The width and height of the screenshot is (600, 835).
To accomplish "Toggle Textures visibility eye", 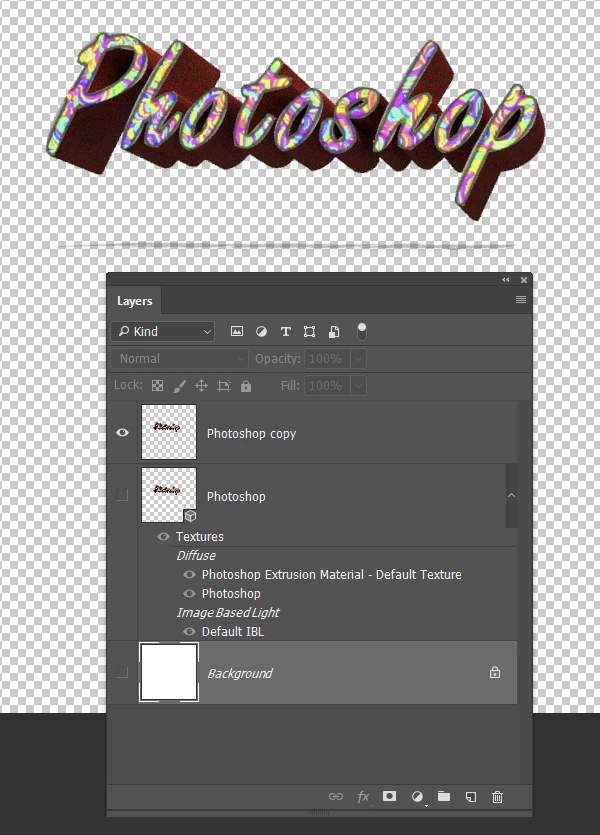I will click(163, 536).
